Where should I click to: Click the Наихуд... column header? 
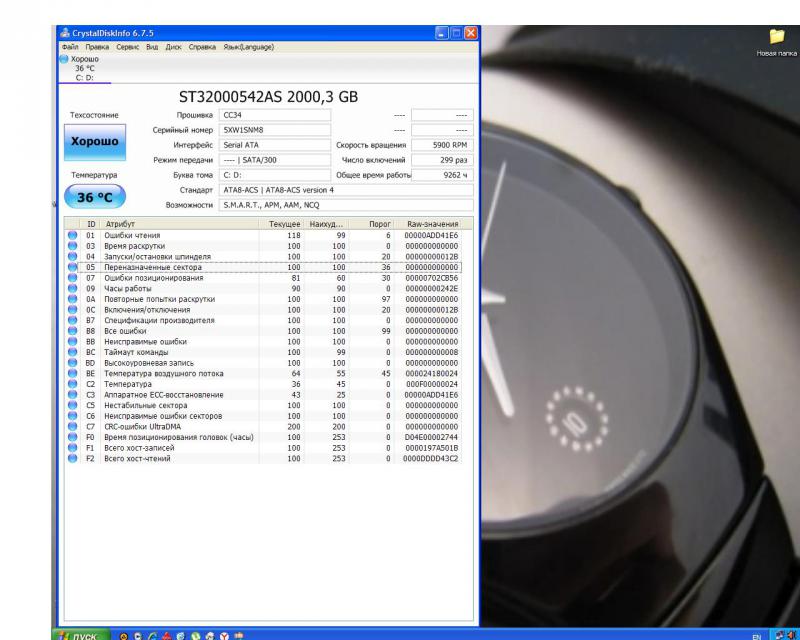[327, 224]
